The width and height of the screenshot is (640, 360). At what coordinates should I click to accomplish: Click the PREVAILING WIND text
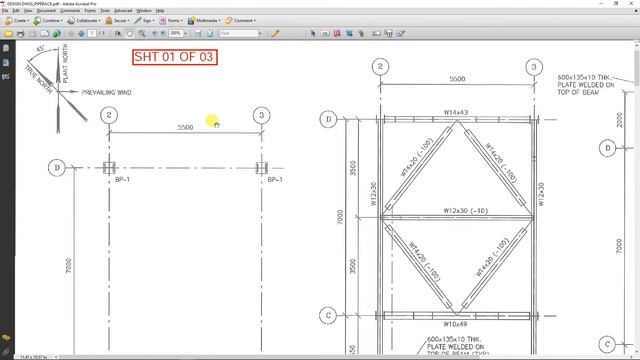pyautogui.click(x=106, y=92)
